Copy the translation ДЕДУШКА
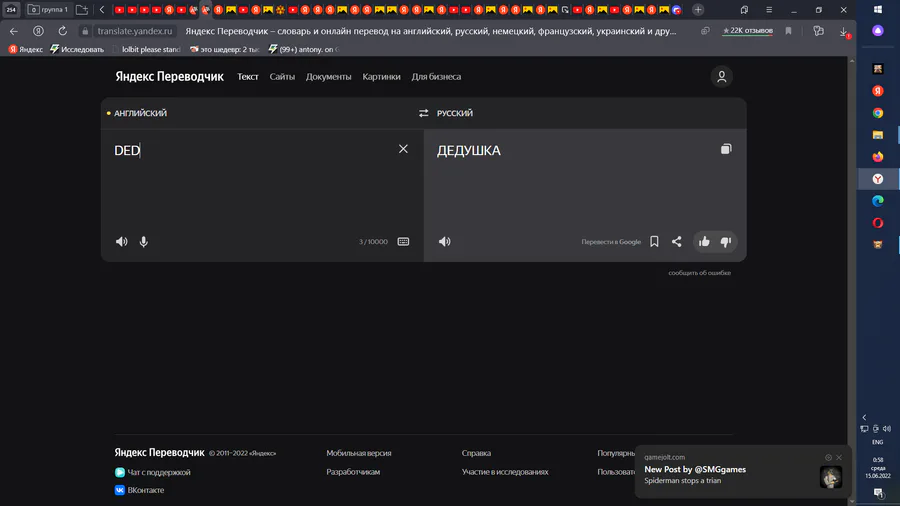 click(726, 149)
